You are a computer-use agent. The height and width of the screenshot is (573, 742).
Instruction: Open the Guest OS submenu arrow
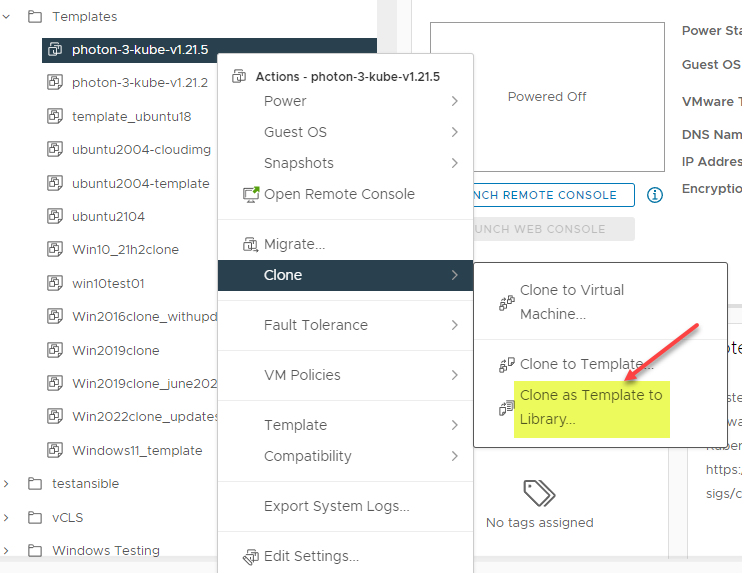454,132
